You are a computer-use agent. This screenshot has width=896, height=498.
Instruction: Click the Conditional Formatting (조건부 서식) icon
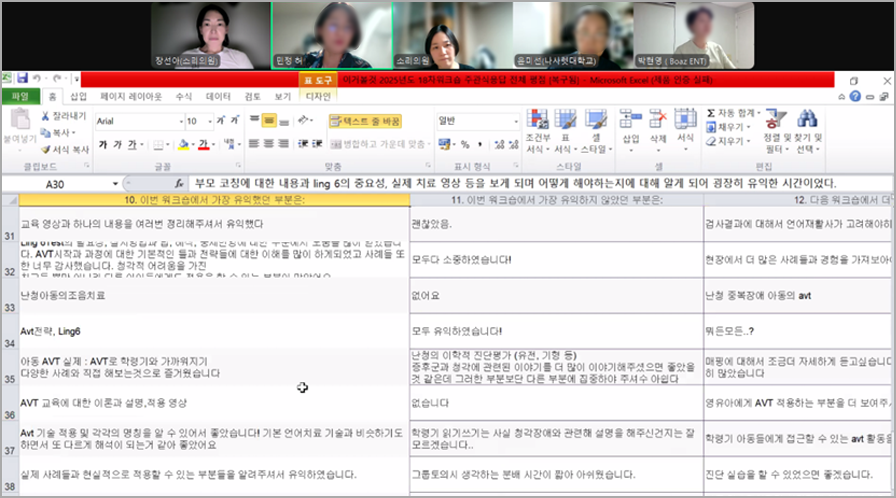tap(537, 119)
